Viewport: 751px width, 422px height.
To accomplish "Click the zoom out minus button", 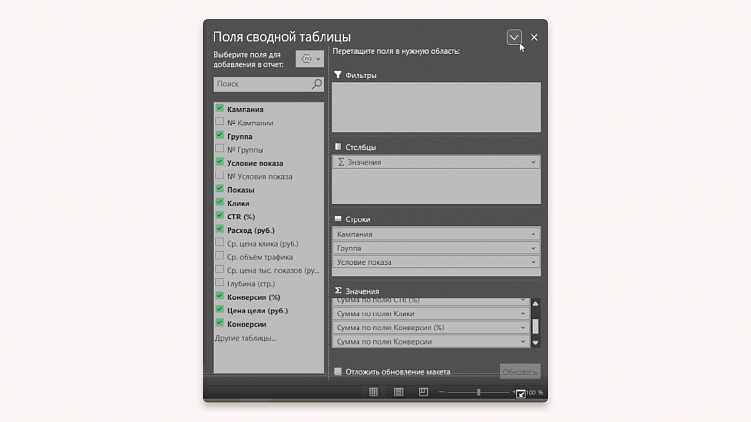I will point(442,392).
